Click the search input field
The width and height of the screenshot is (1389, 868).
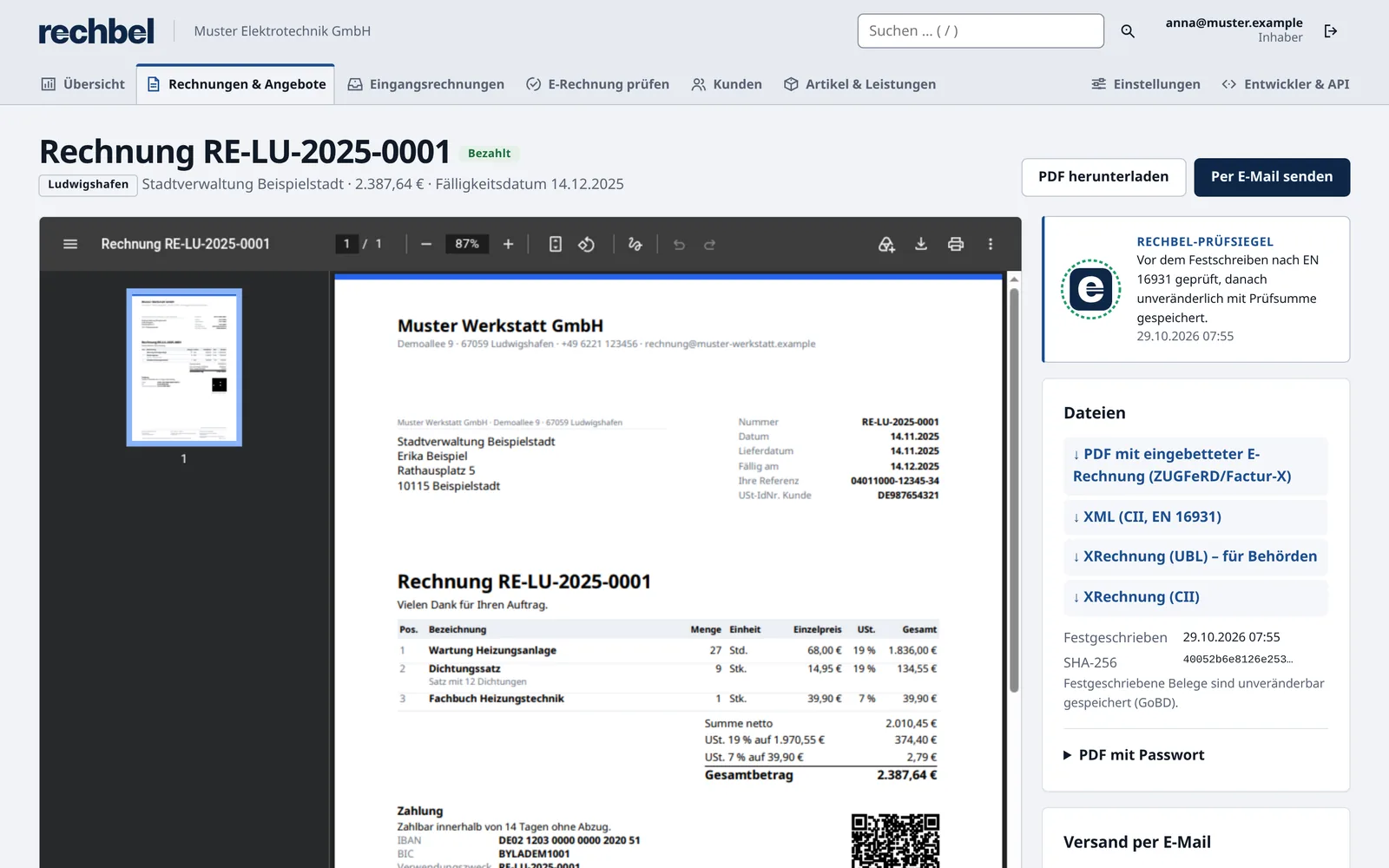point(981,31)
